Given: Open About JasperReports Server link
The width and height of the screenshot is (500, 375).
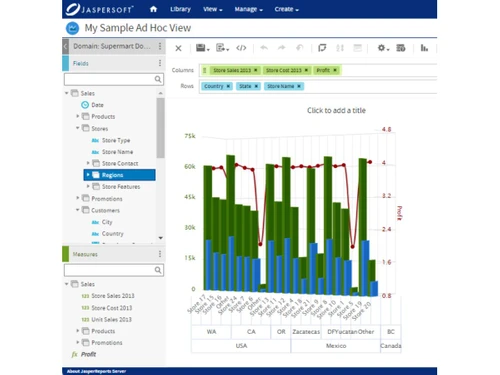Looking at the screenshot, I should (x=96, y=371).
